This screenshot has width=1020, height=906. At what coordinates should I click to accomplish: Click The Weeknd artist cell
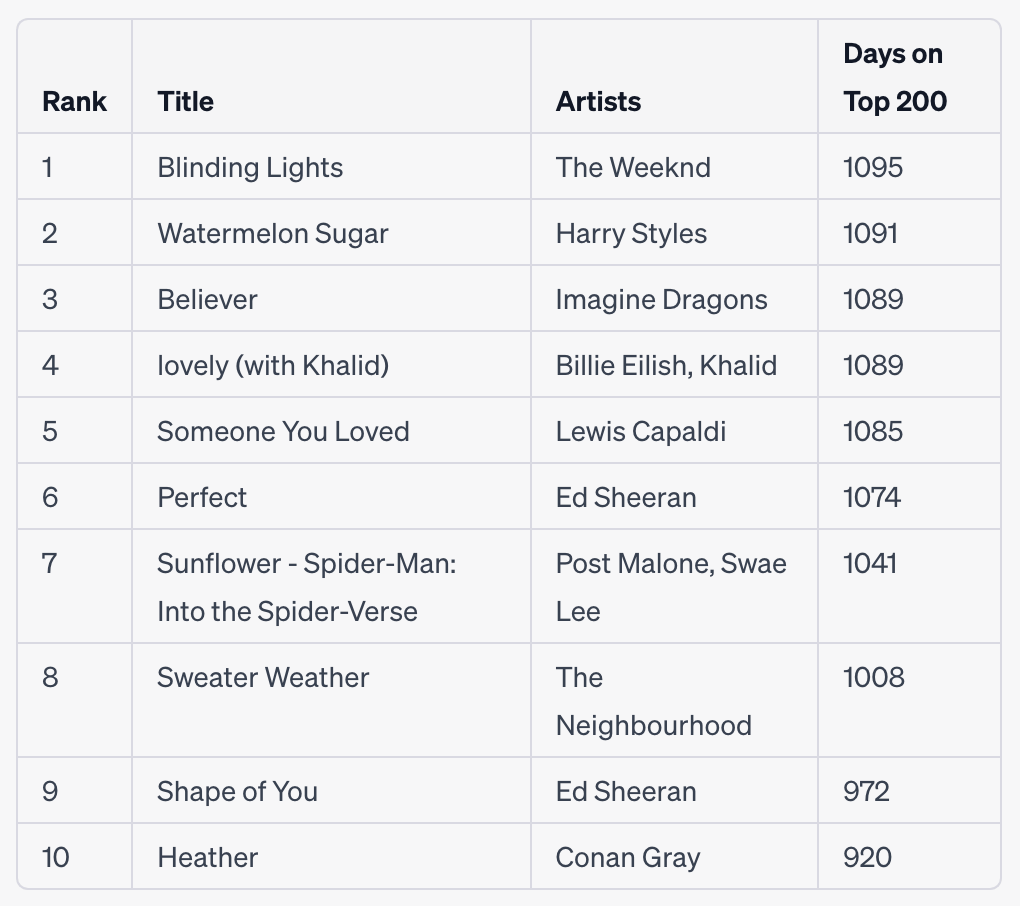[x=633, y=167]
